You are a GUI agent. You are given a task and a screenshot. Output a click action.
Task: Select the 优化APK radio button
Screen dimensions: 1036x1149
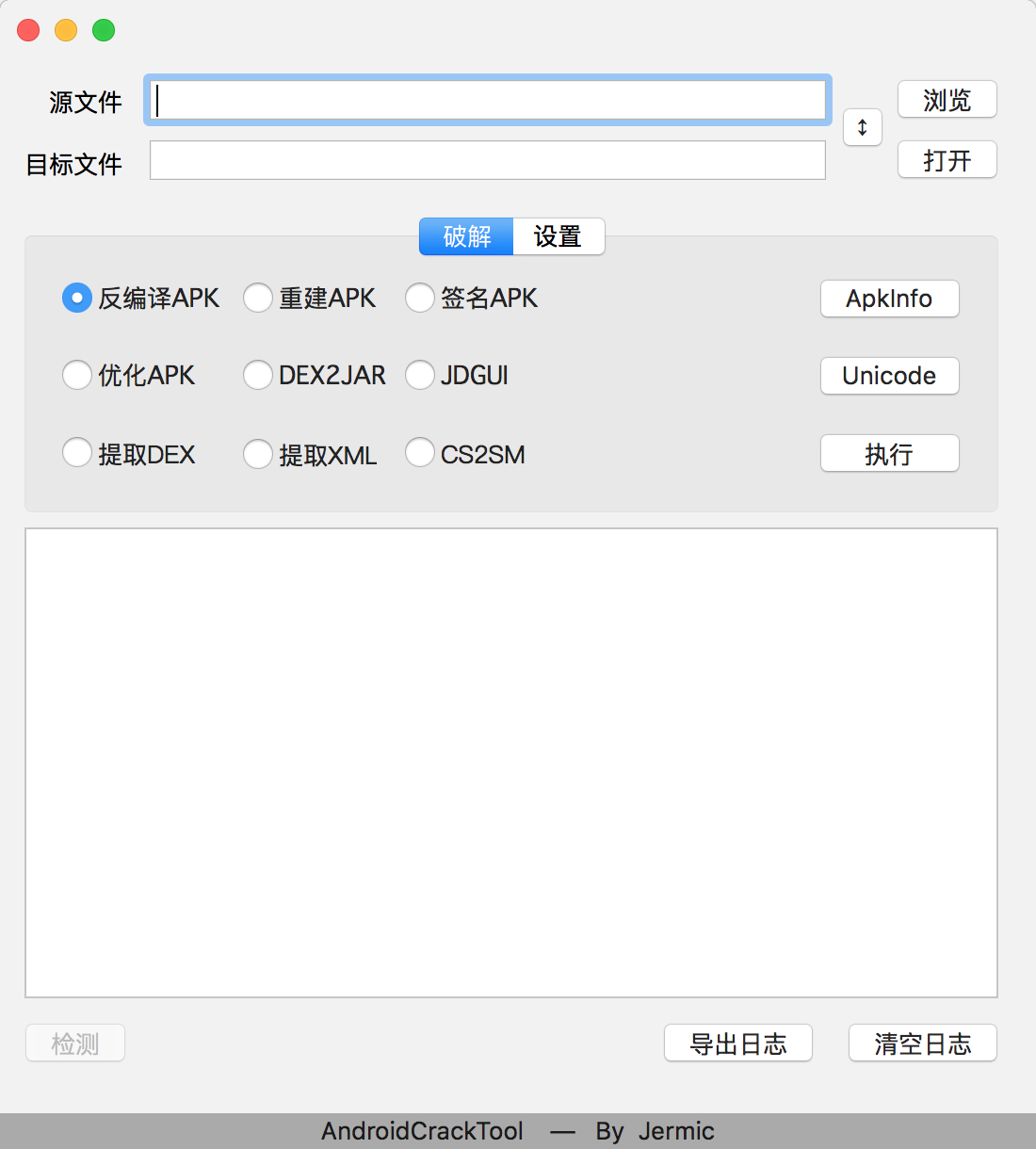77,375
